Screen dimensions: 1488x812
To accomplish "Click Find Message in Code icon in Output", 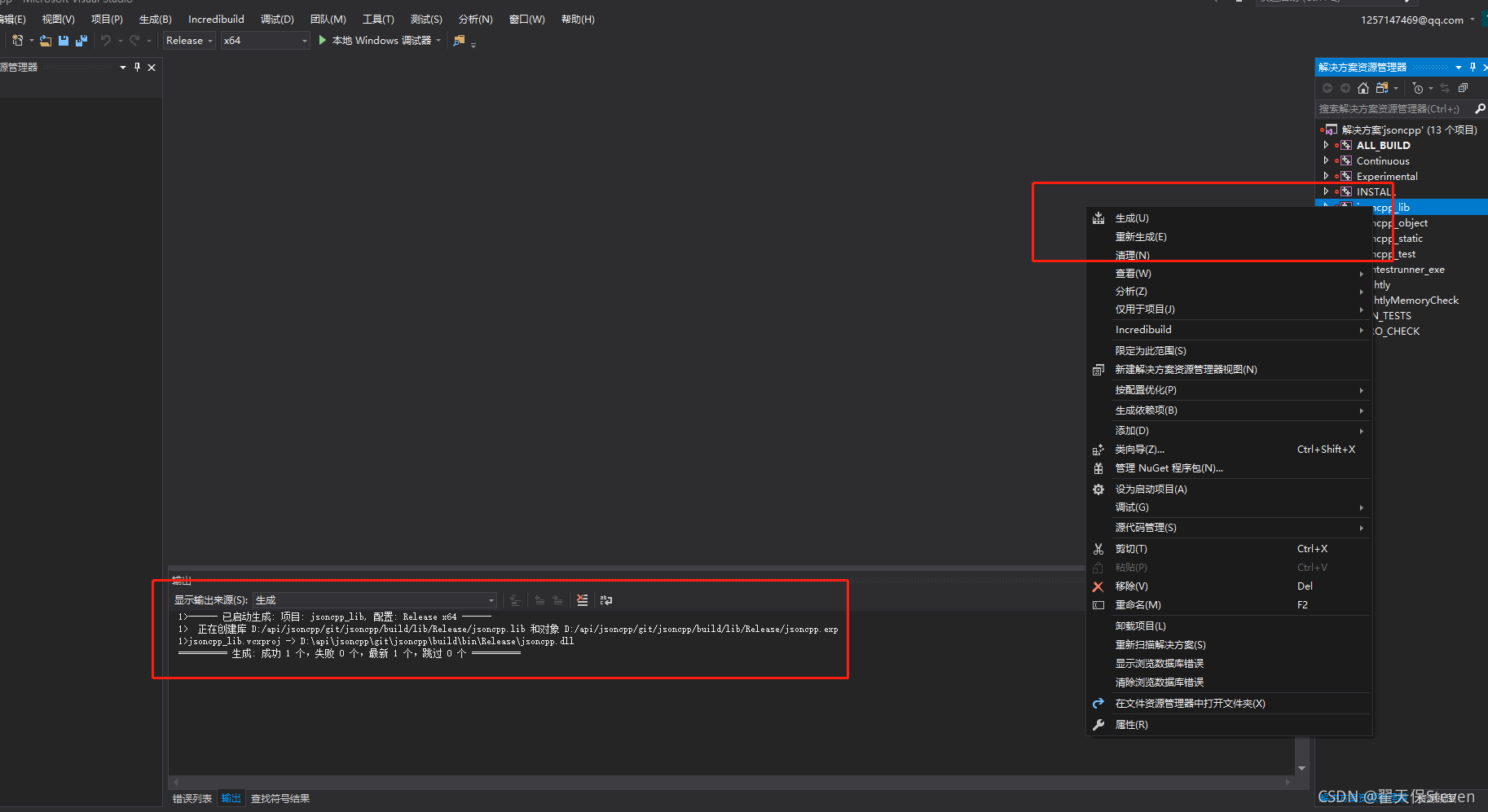I will 515,600.
